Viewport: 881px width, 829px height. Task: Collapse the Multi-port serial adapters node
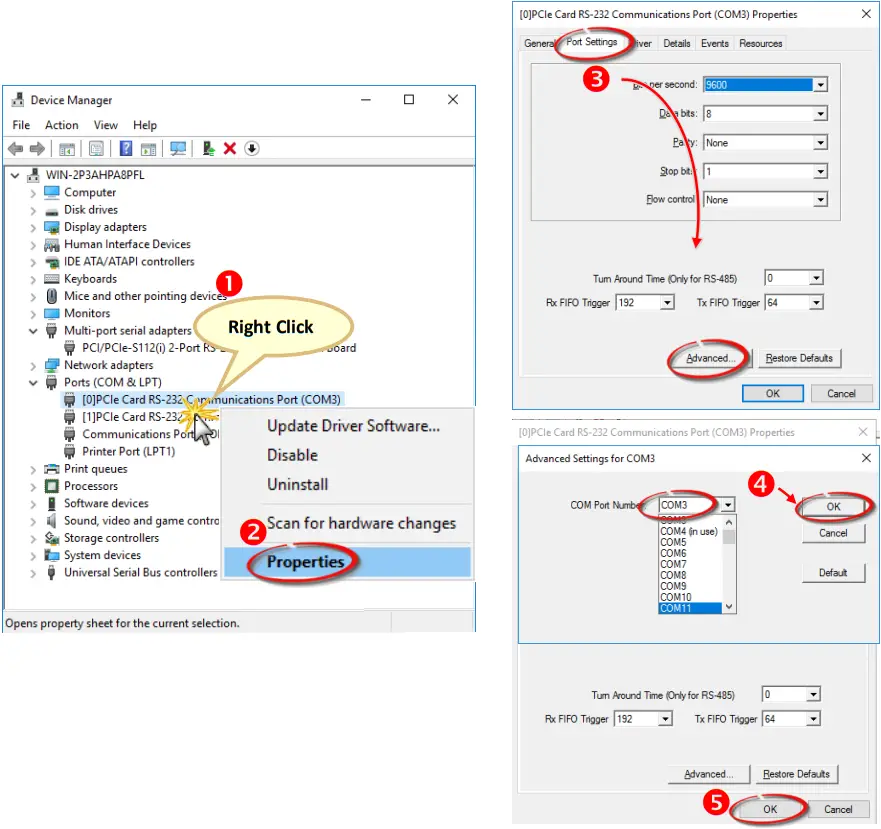tap(33, 331)
